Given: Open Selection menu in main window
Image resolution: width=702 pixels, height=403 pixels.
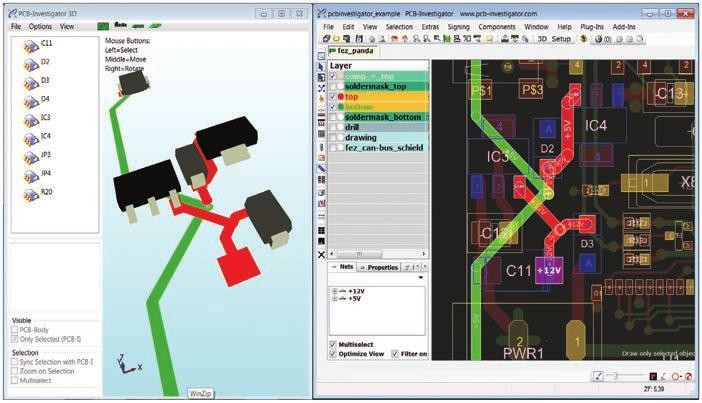Looking at the screenshot, I should (x=399, y=27).
